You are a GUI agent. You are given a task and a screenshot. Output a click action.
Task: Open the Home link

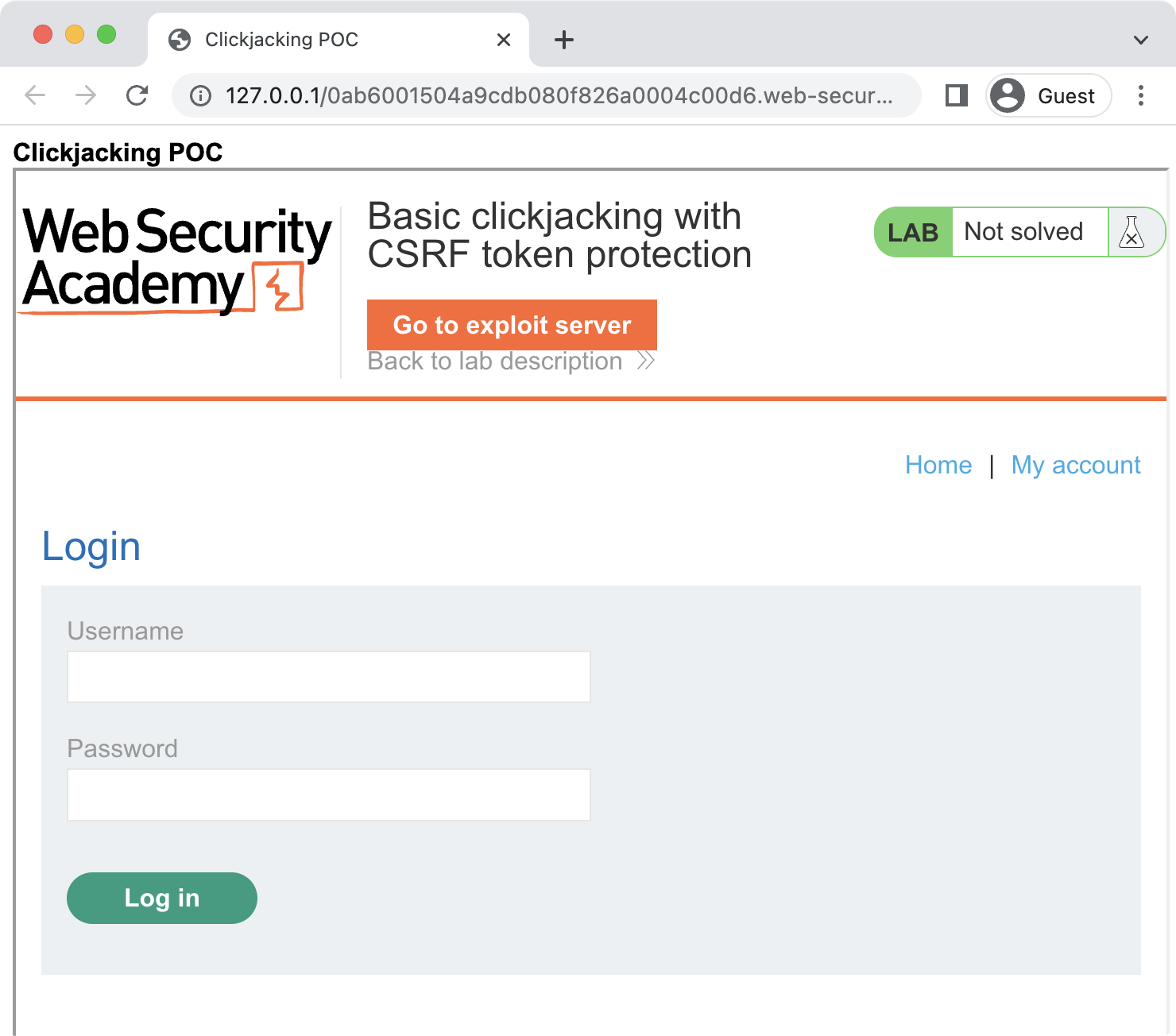[938, 465]
